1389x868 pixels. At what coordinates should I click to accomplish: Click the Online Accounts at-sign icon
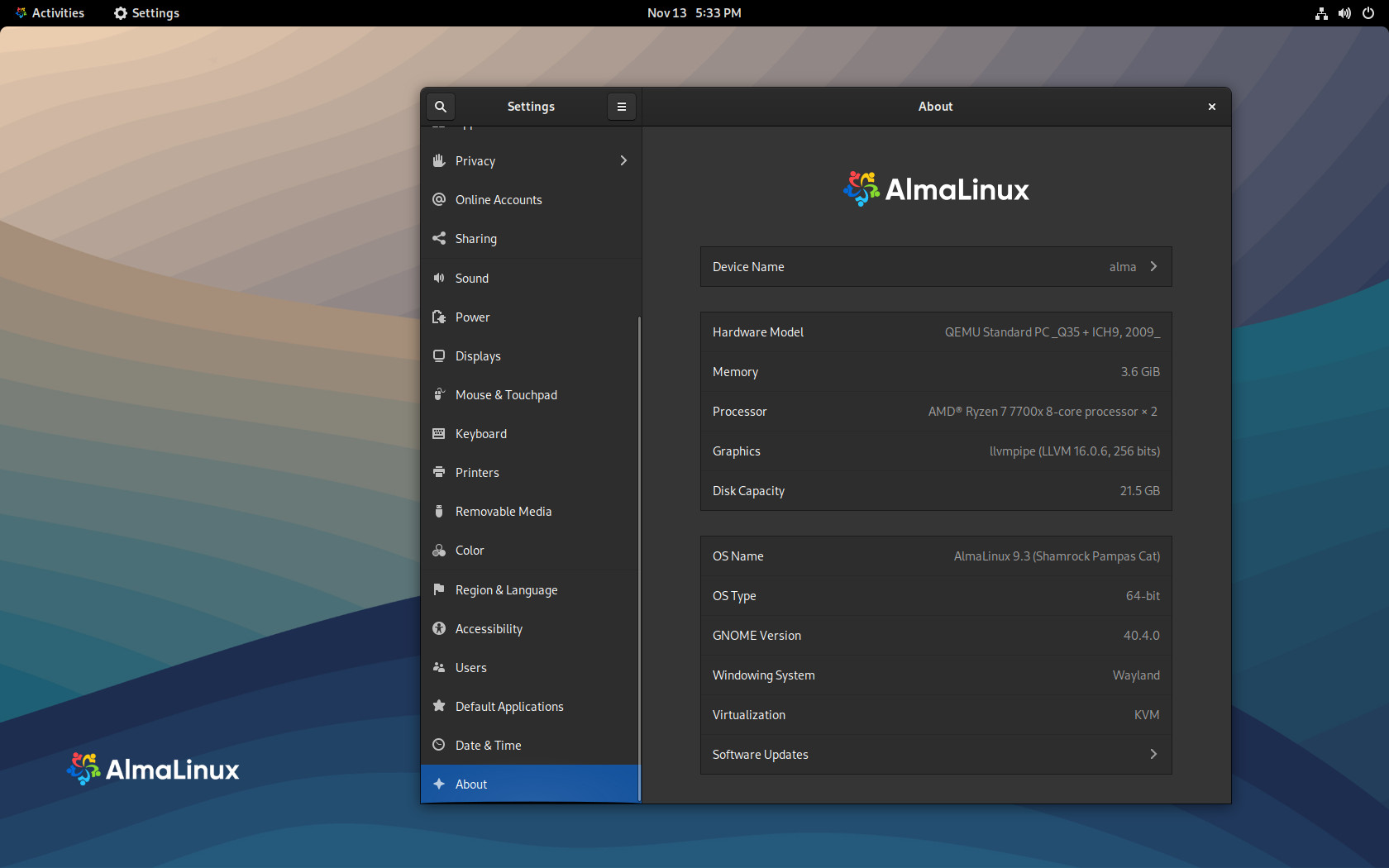pos(439,199)
